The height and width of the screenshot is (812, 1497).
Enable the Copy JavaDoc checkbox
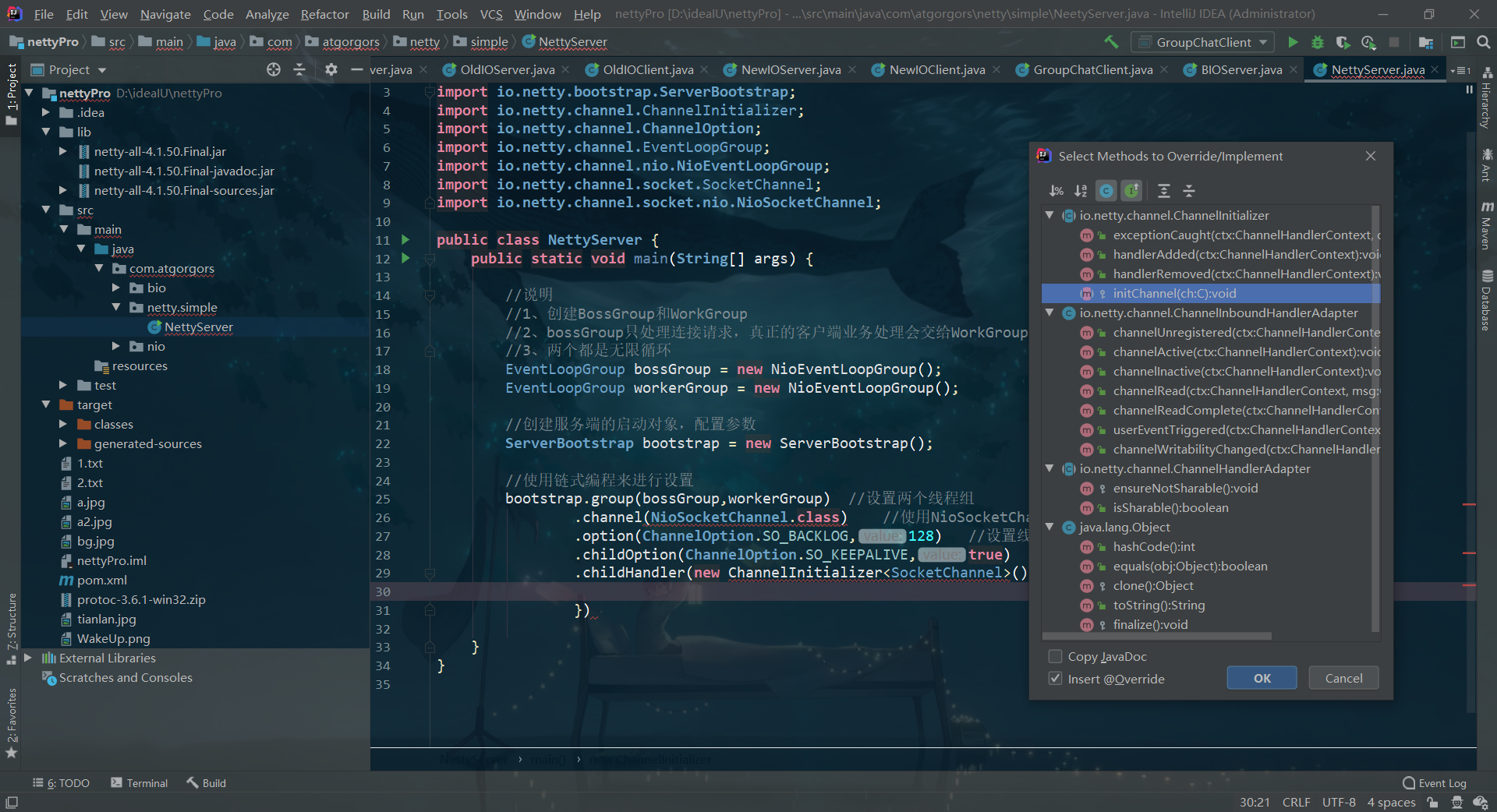1056,656
